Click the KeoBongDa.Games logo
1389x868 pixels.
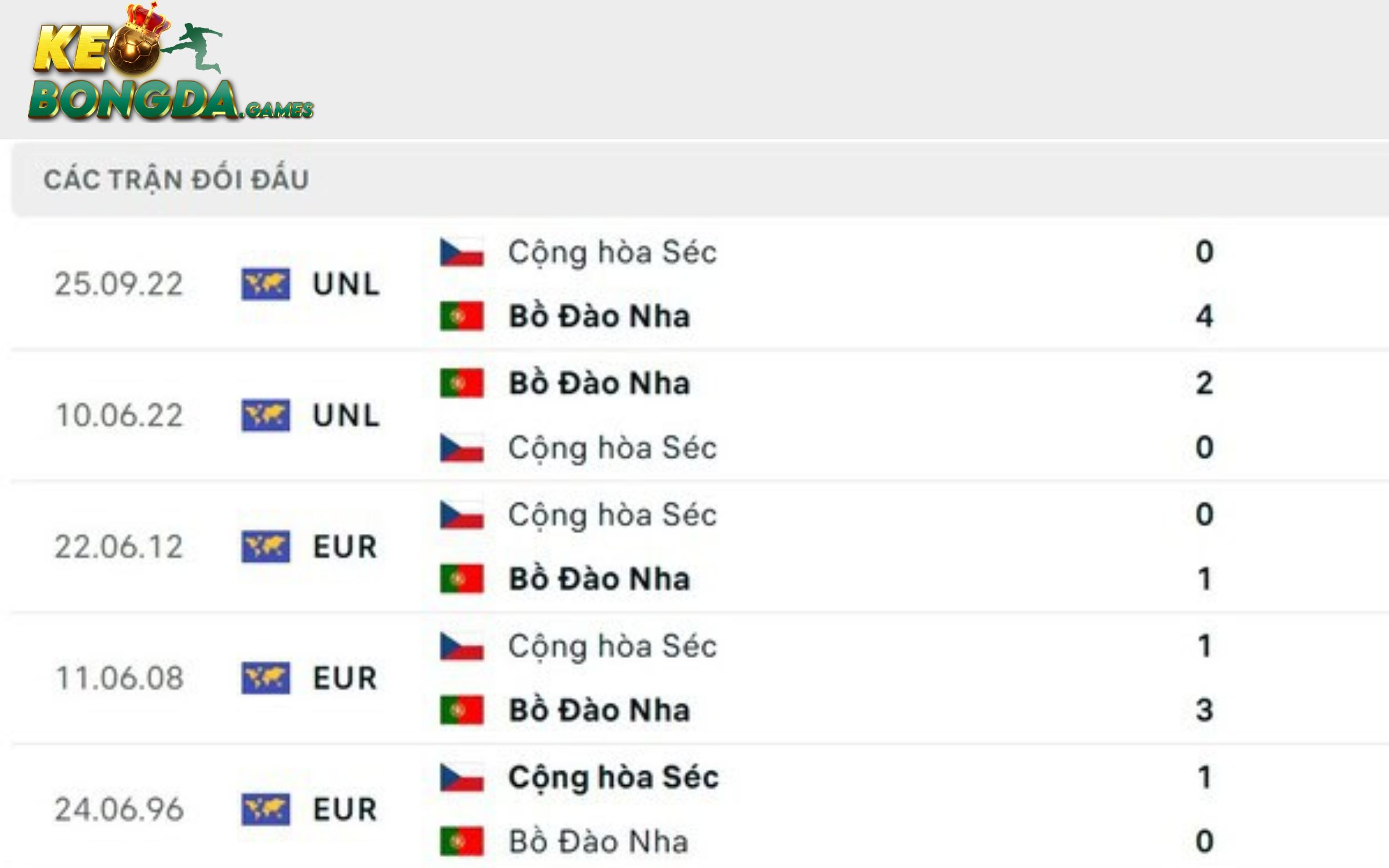point(172,63)
